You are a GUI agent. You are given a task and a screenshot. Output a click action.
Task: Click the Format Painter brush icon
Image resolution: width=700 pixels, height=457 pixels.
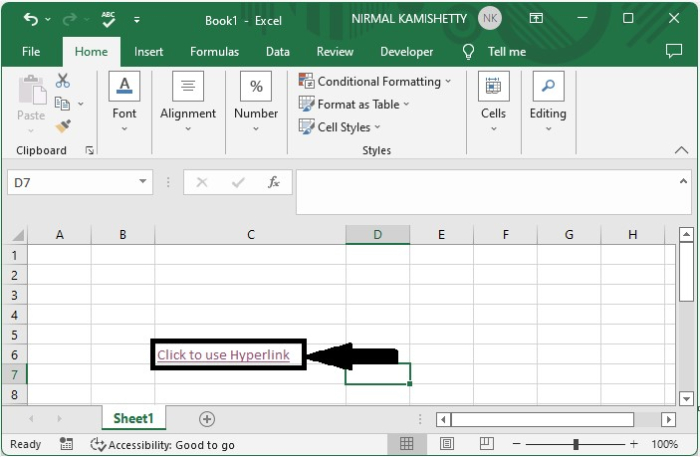coord(63,126)
